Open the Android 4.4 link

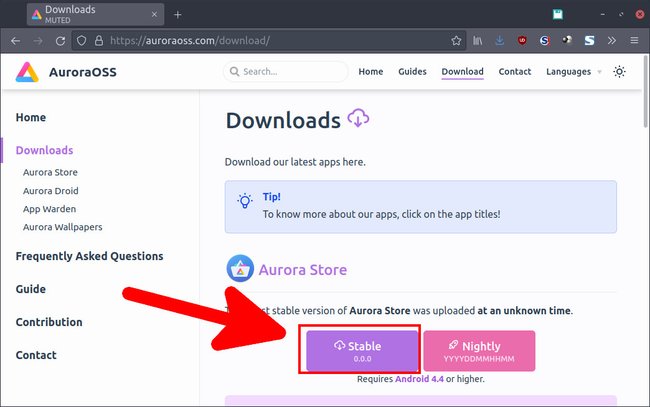[419, 379]
